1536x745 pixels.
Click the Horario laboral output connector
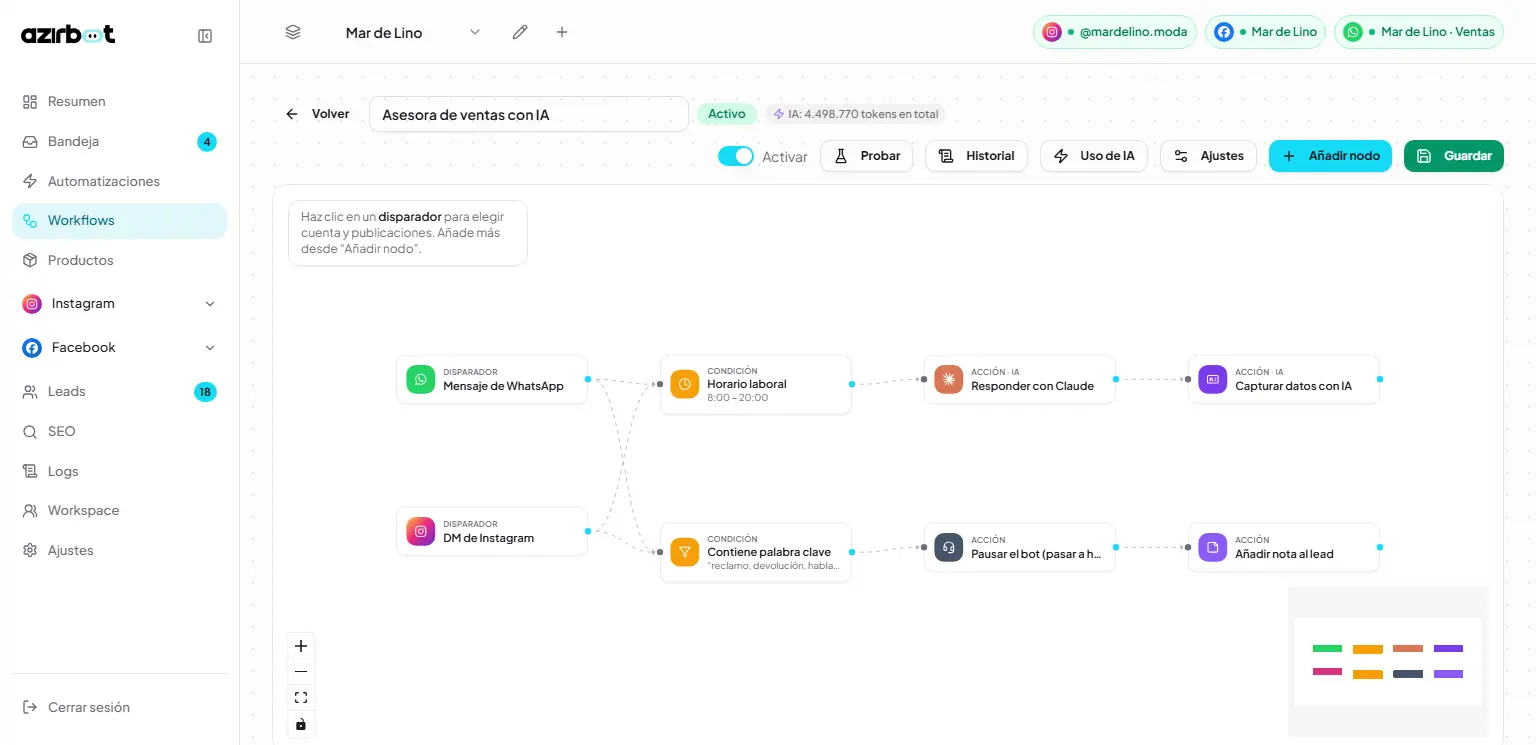coord(852,384)
